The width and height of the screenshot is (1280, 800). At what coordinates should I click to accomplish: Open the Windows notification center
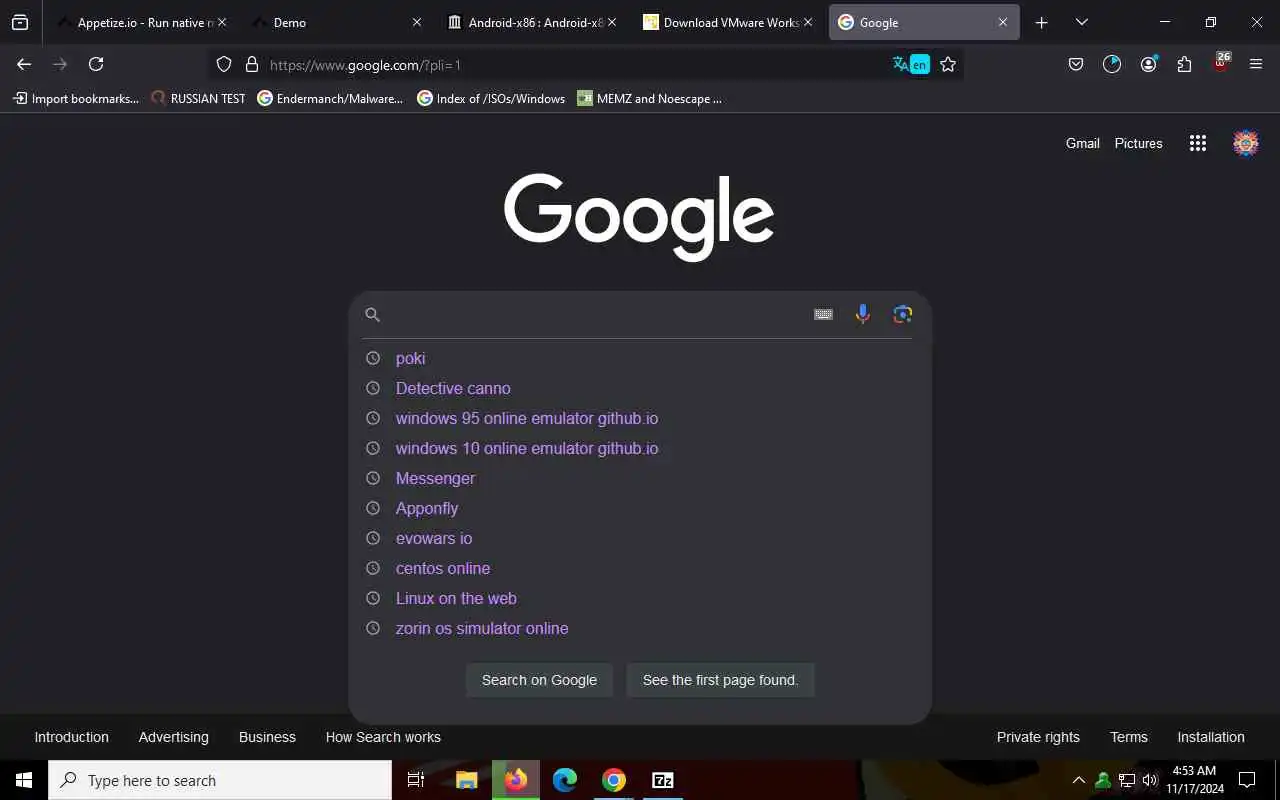[1247, 780]
